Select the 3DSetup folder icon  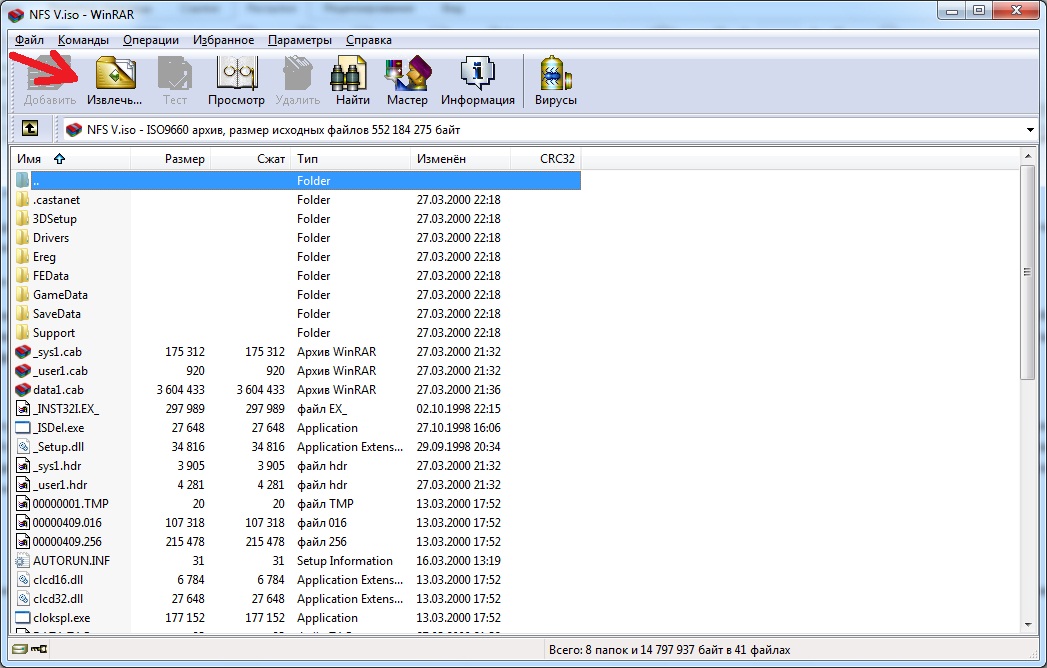pos(23,218)
